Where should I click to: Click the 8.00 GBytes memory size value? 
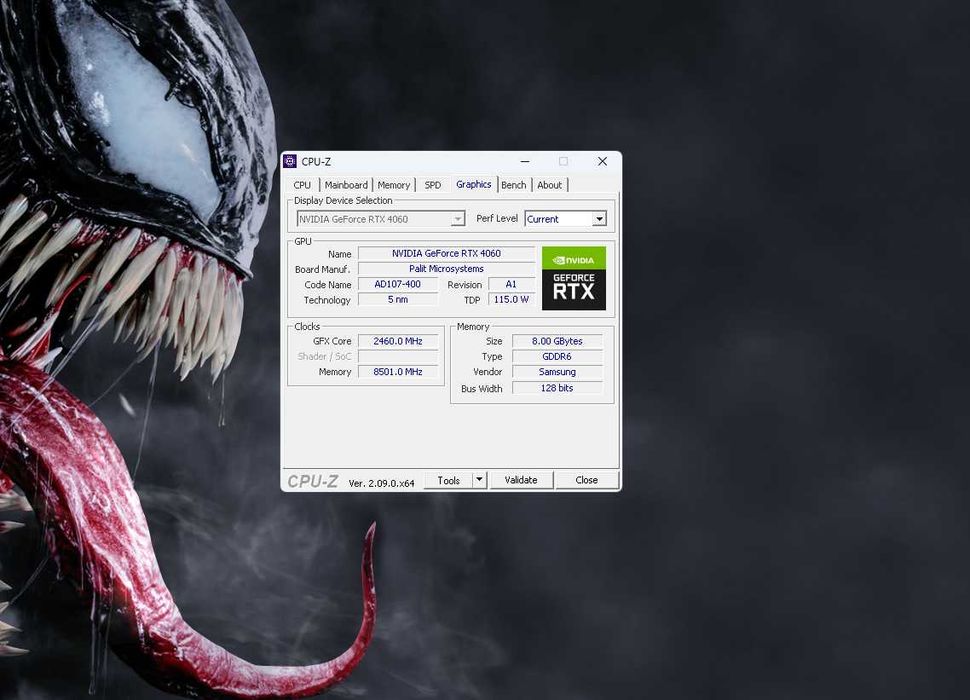[x=557, y=341]
